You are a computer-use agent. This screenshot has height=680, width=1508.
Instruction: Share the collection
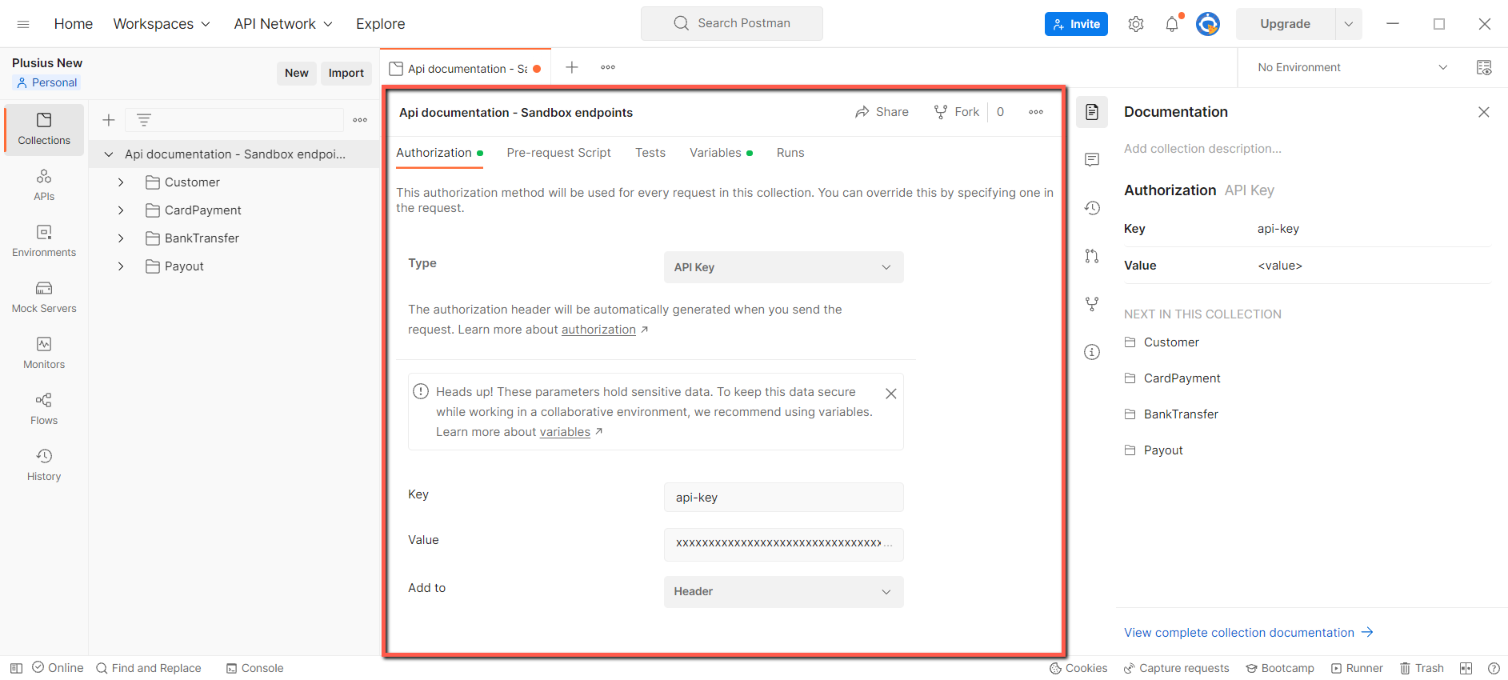[x=881, y=112]
